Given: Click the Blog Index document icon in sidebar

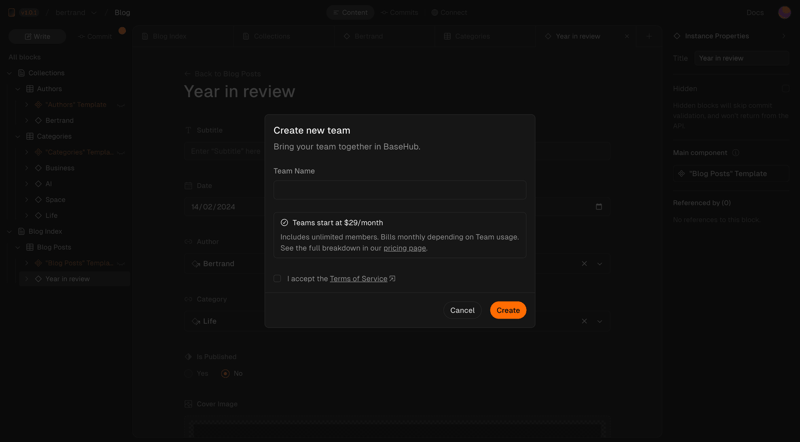Looking at the screenshot, I should click(21, 231).
